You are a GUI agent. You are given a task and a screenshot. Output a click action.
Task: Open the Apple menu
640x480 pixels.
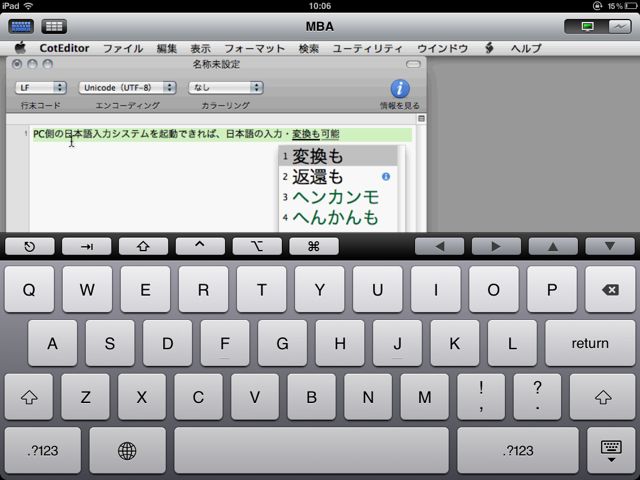click(x=20, y=48)
